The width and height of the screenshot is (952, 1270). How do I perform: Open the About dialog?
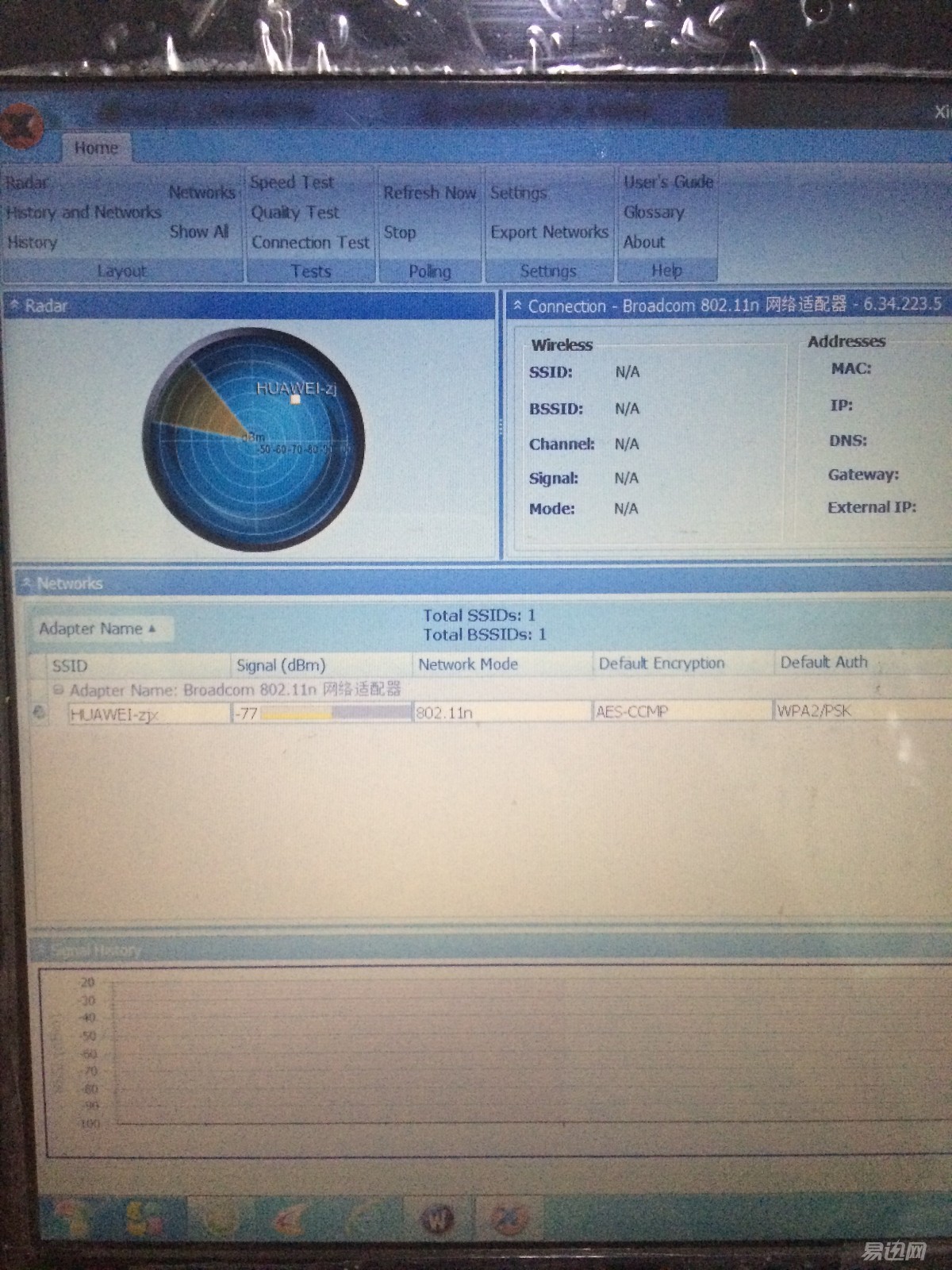click(644, 242)
